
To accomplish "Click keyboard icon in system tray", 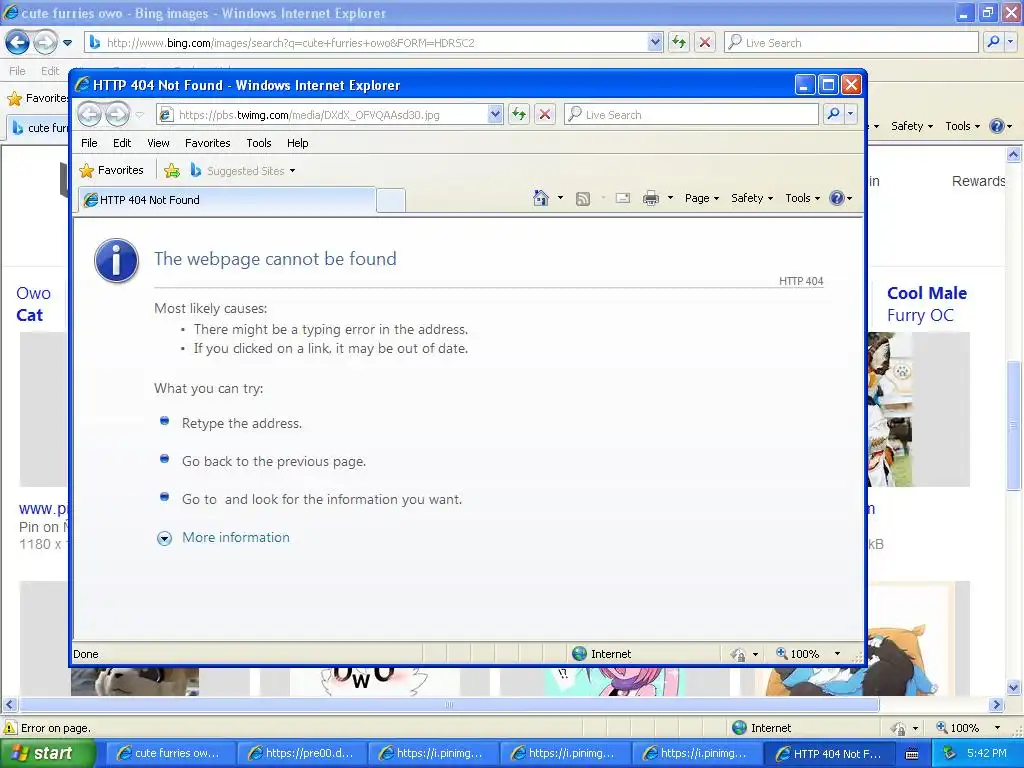I will click(912, 754).
